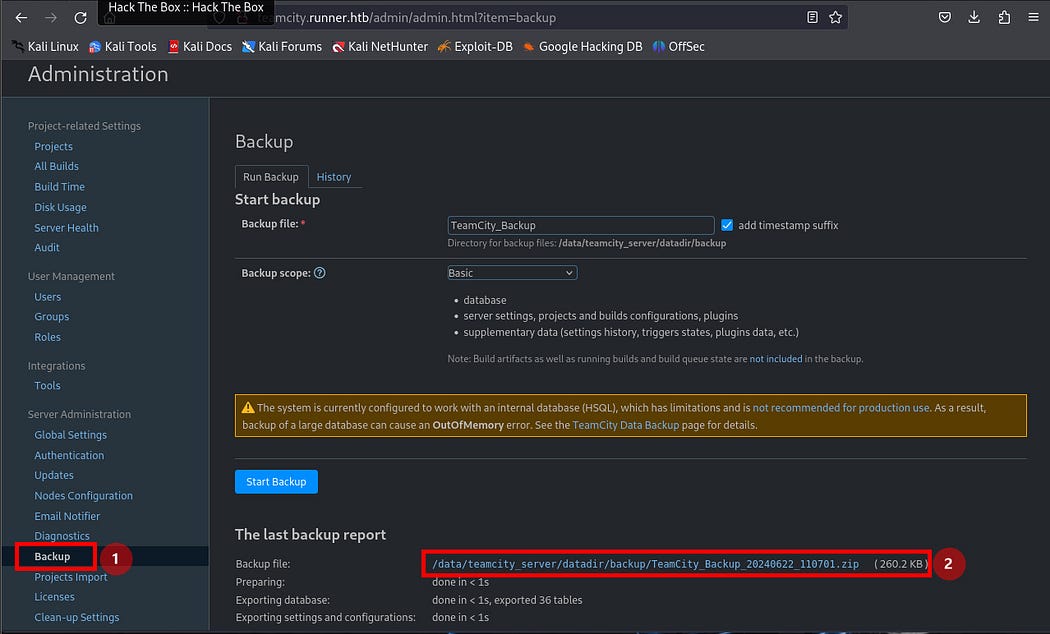Open the 'not included' link in the note

(x=775, y=359)
